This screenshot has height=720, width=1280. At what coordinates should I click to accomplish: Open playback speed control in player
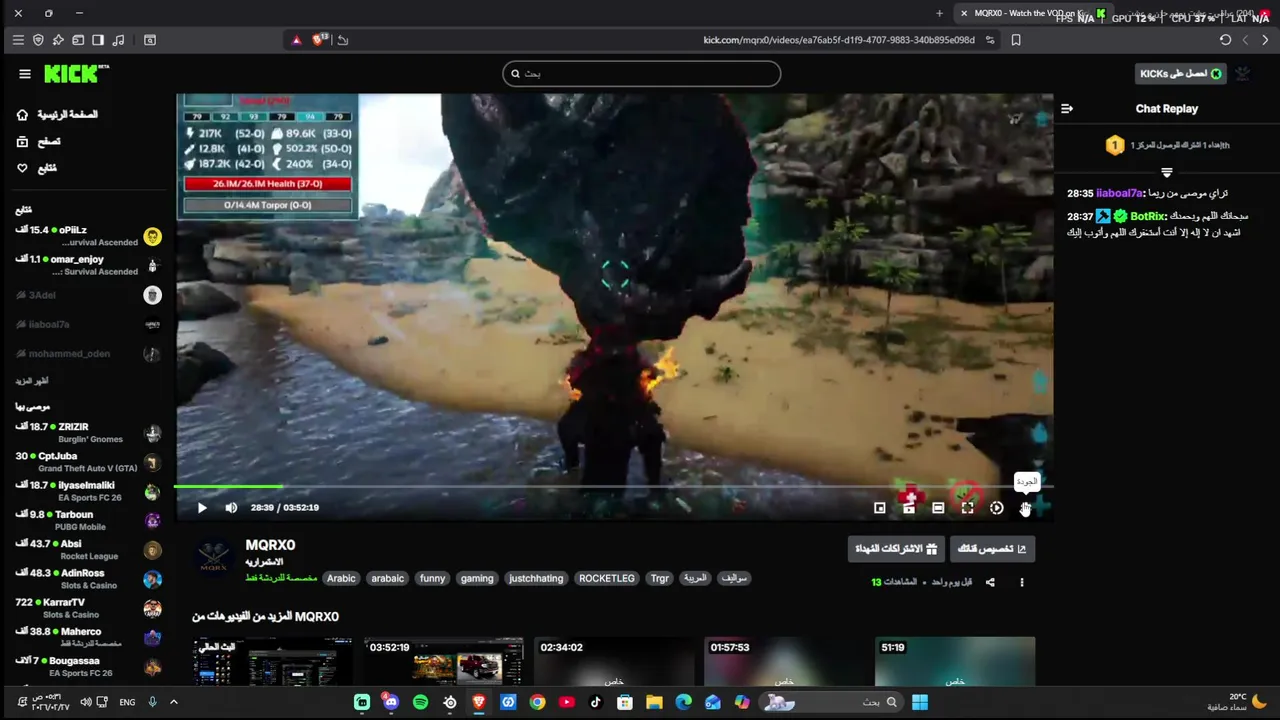click(x=997, y=508)
